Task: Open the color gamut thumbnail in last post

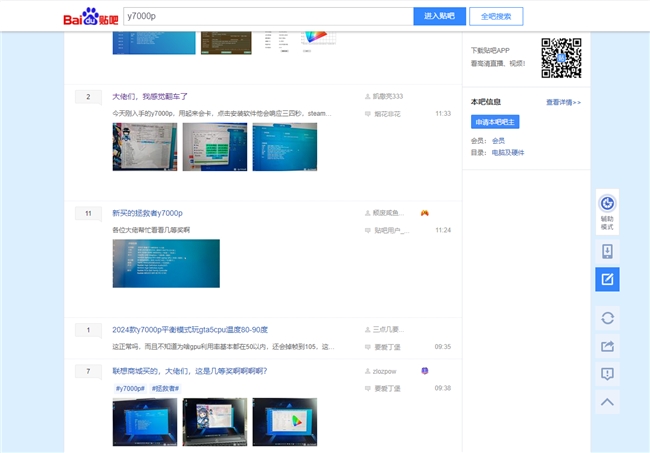Action: point(285,422)
